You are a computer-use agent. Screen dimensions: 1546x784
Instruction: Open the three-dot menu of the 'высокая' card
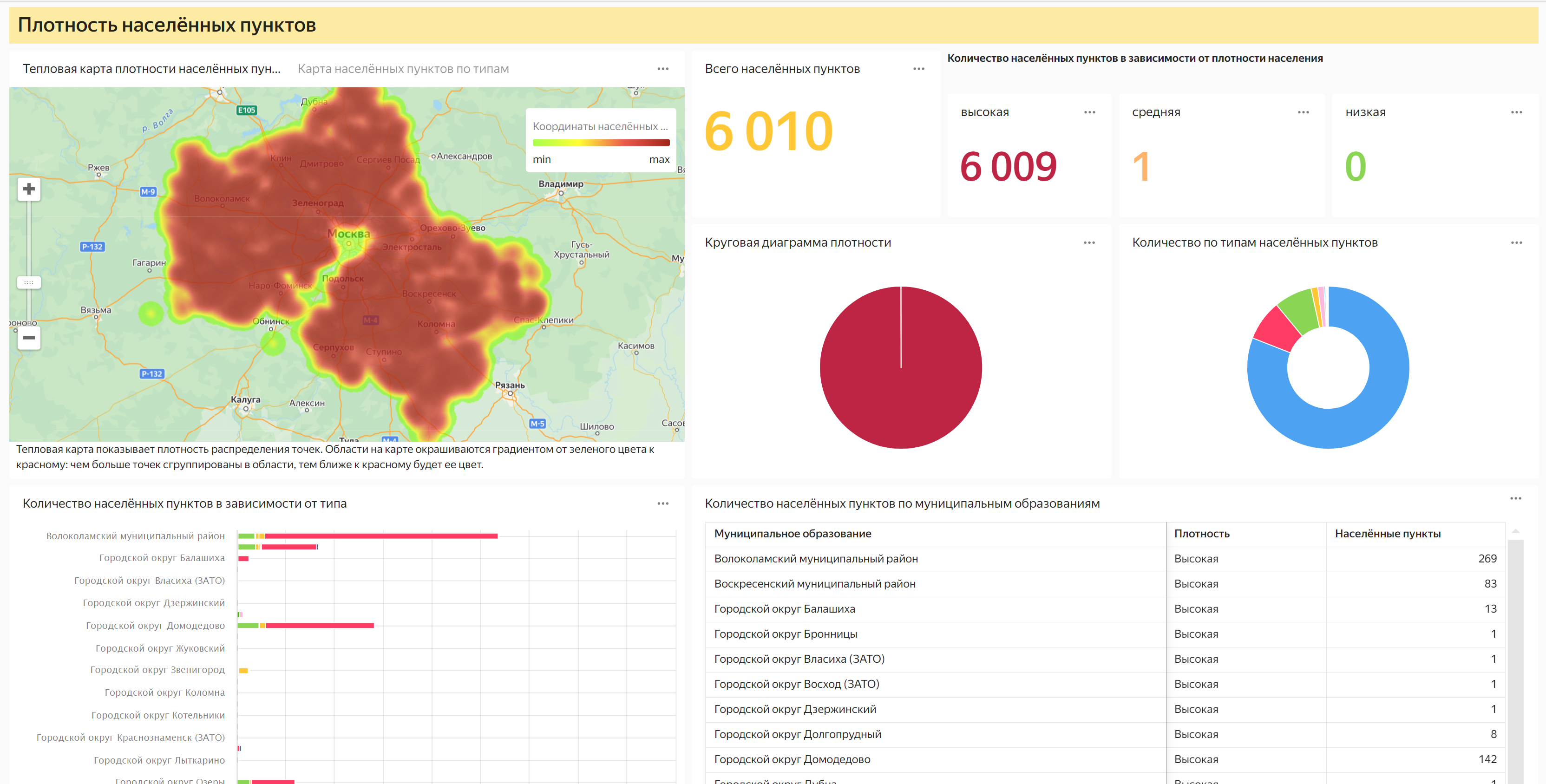[x=1089, y=112]
